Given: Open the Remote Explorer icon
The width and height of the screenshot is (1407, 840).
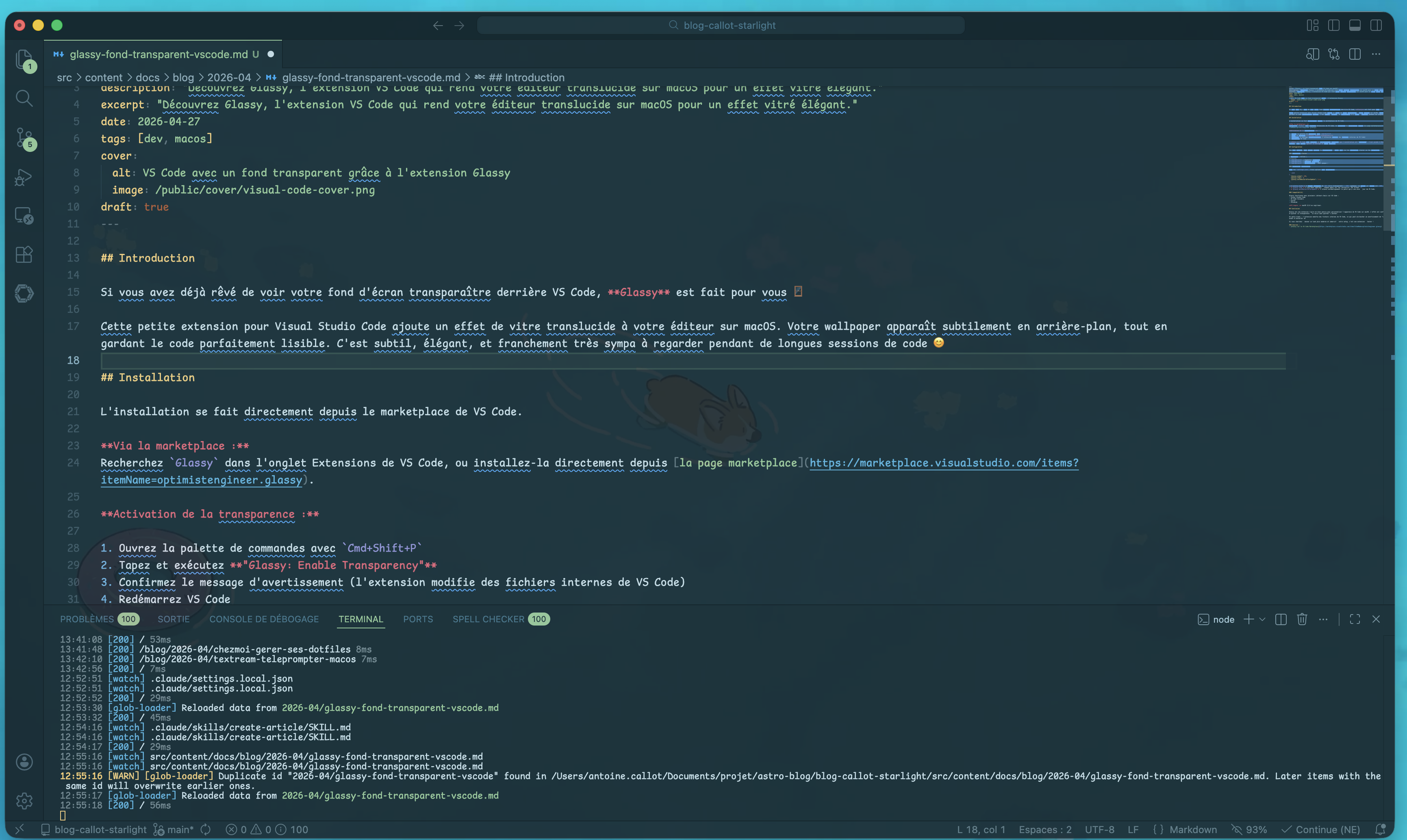Looking at the screenshot, I should click(x=24, y=216).
